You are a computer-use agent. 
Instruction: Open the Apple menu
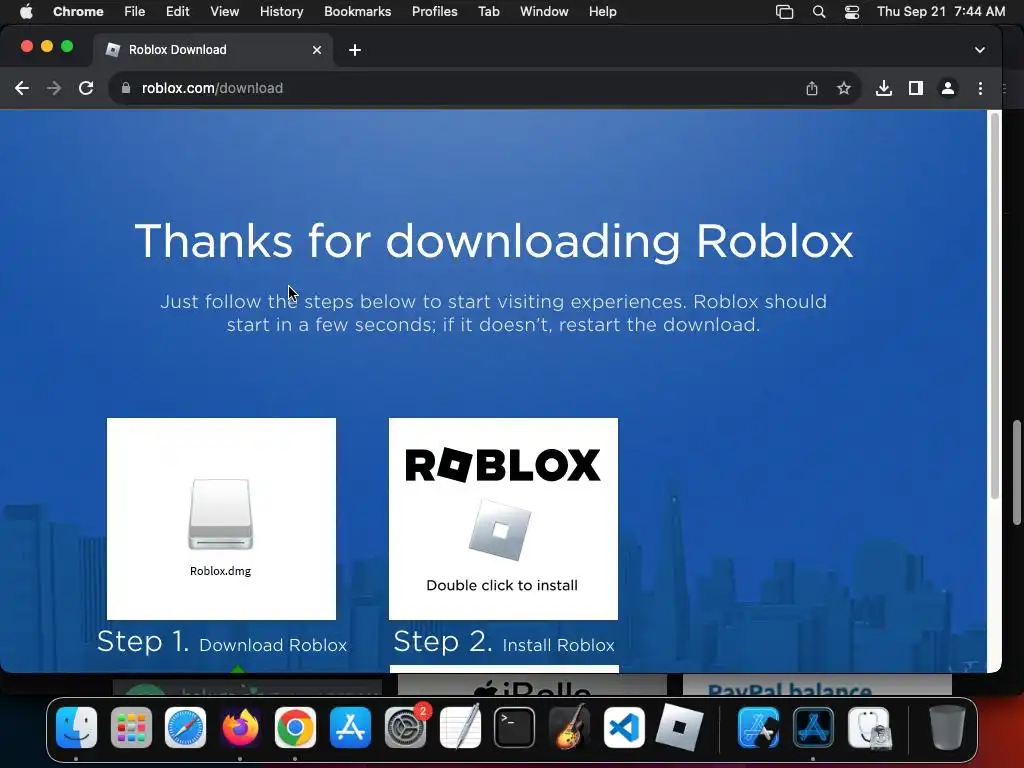pos(26,12)
